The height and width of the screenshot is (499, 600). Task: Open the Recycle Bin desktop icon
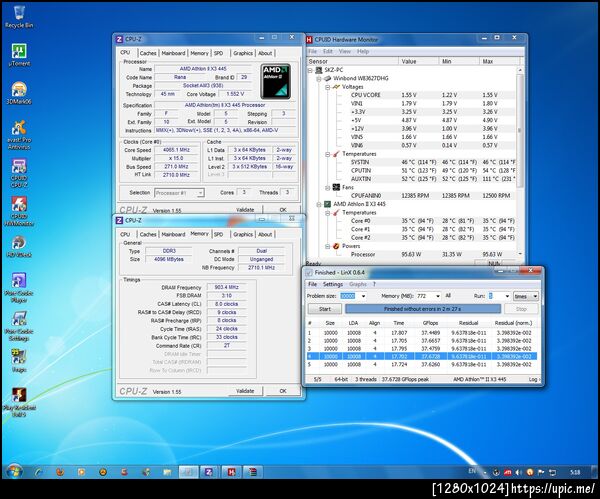click(x=19, y=17)
